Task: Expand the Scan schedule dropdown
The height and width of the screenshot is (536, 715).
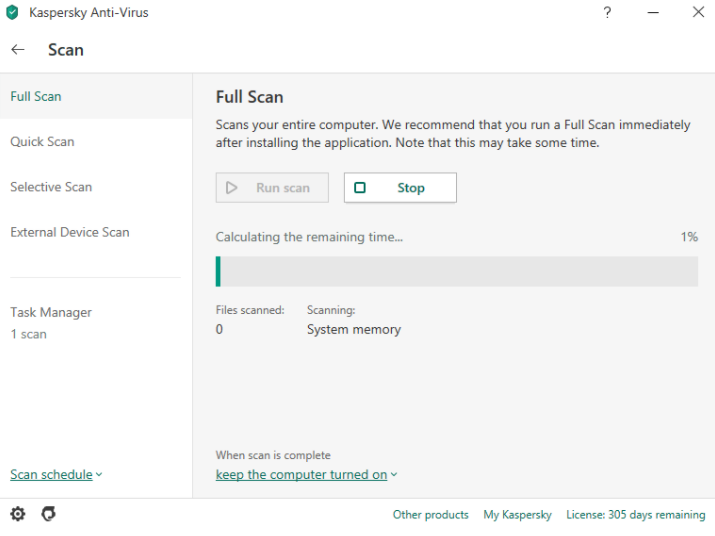Action: tap(56, 475)
